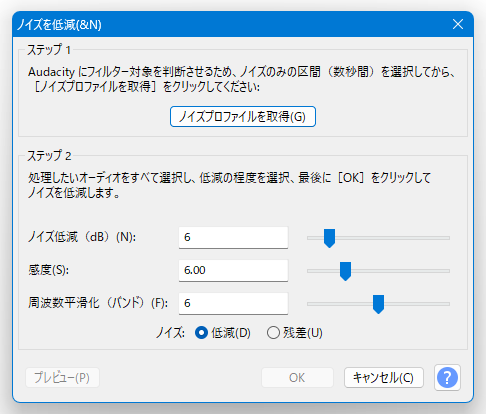486x414 pixels.
Task: Grab the 周波数平滑化 slider handle
Action: [x=378, y=304]
